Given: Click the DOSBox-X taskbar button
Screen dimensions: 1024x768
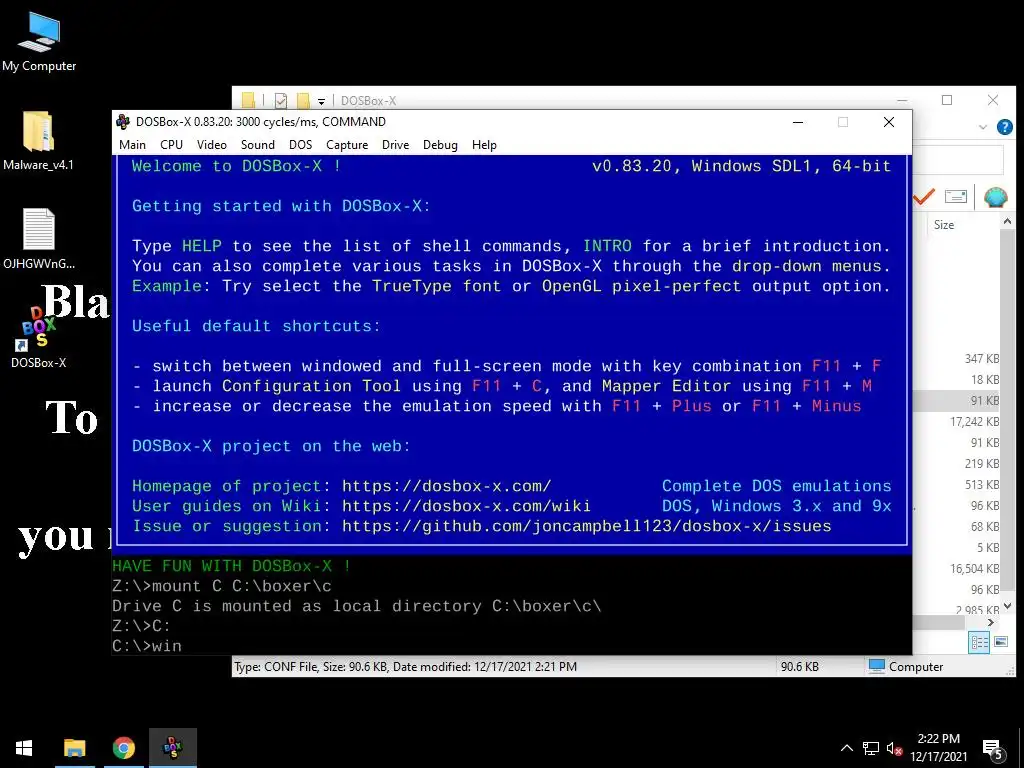Looking at the screenshot, I should click(x=172, y=748).
